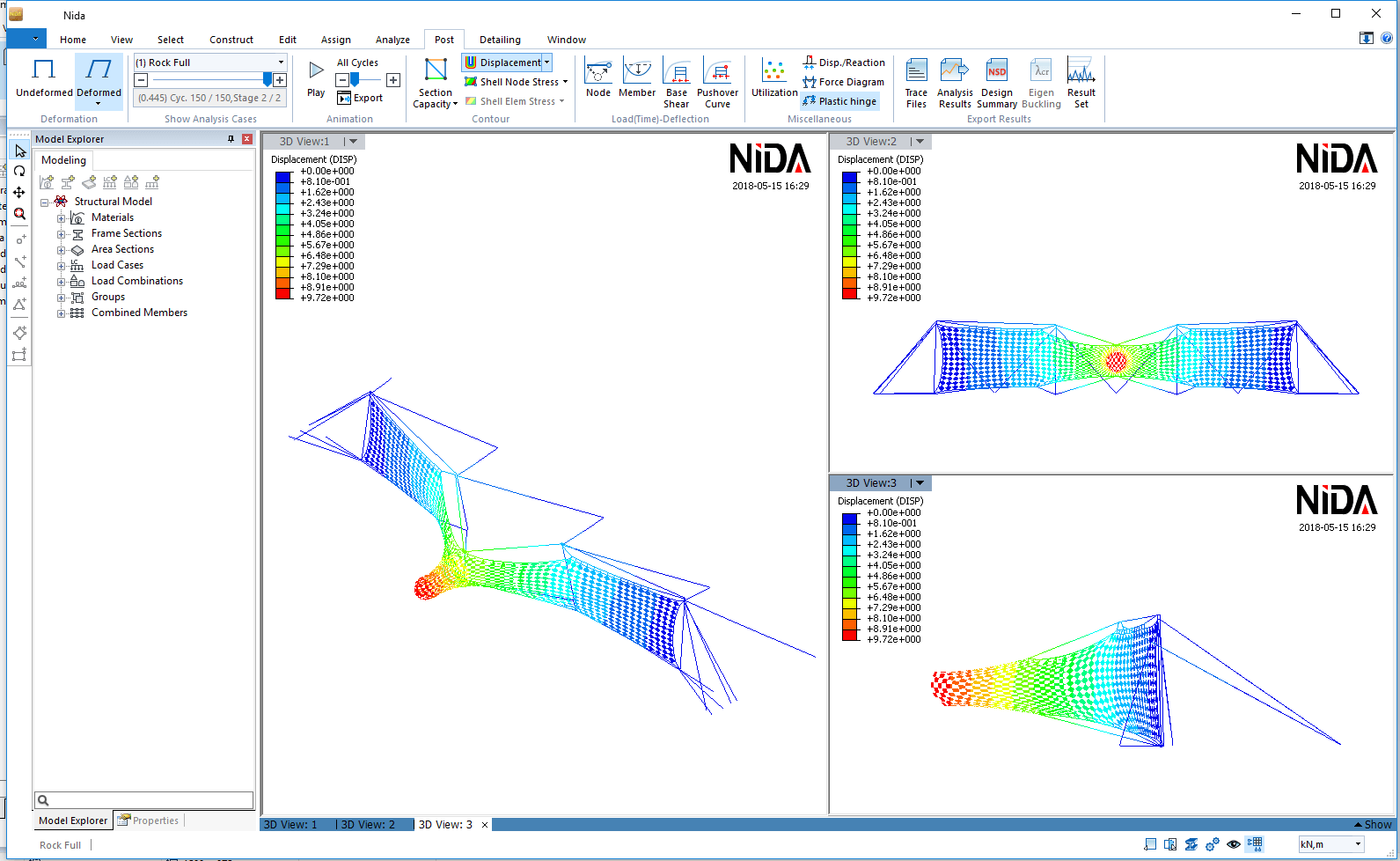Show the Pushover Curve
This screenshot has height=861, width=1400.
pyautogui.click(x=718, y=84)
